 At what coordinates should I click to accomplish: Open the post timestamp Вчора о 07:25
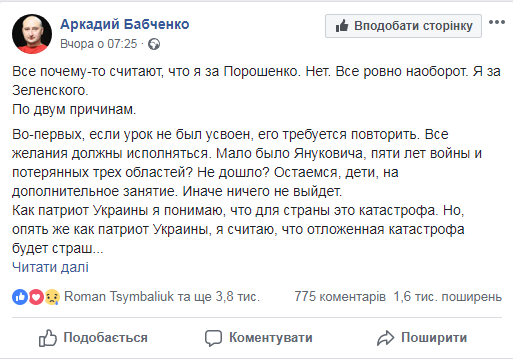tap(99, 44)
